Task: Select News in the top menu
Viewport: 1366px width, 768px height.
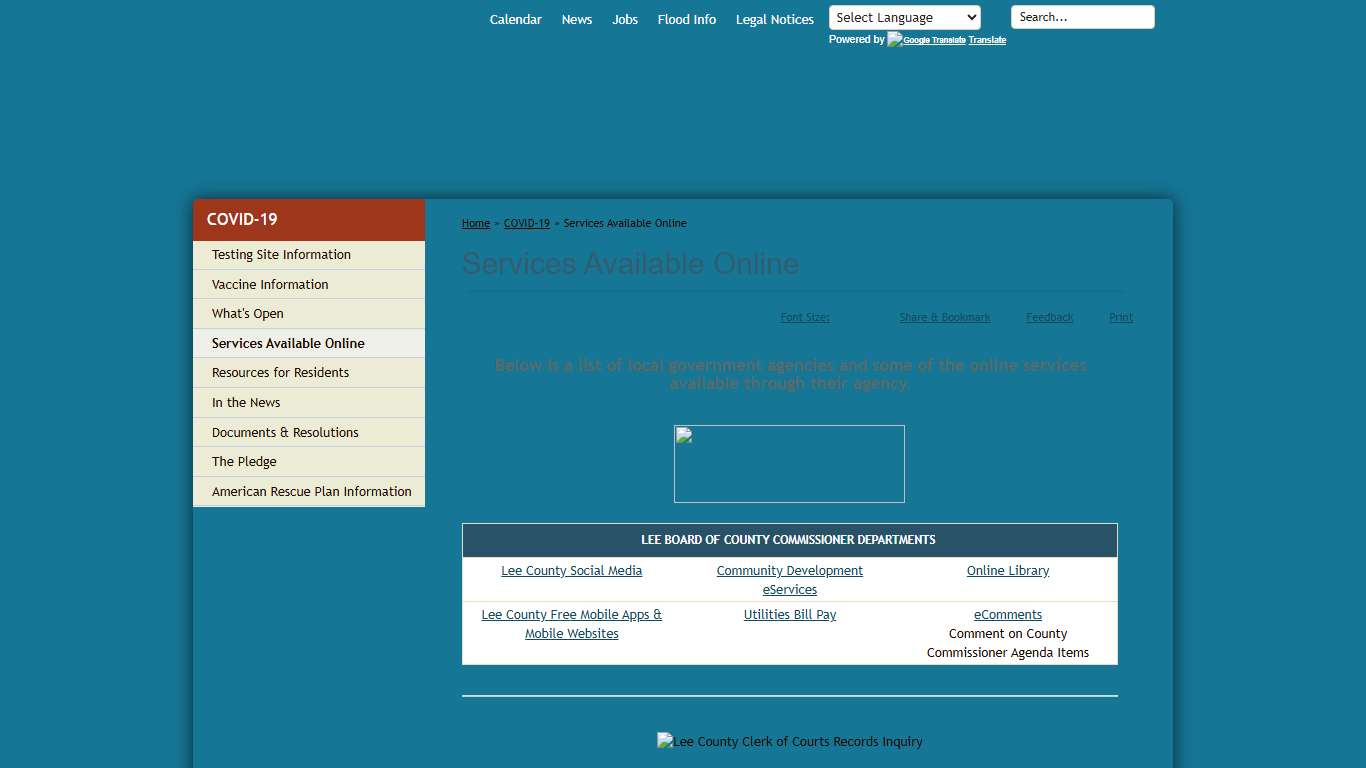Action: [x=576, y=19]
